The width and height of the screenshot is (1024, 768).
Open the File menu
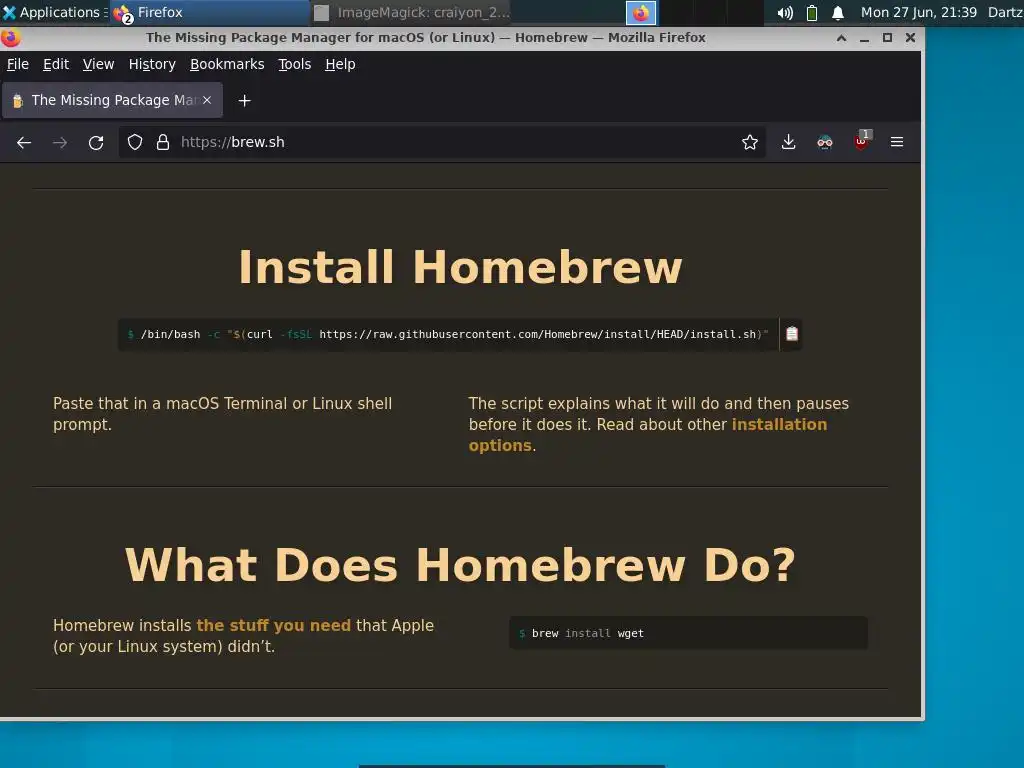(18, 64)
